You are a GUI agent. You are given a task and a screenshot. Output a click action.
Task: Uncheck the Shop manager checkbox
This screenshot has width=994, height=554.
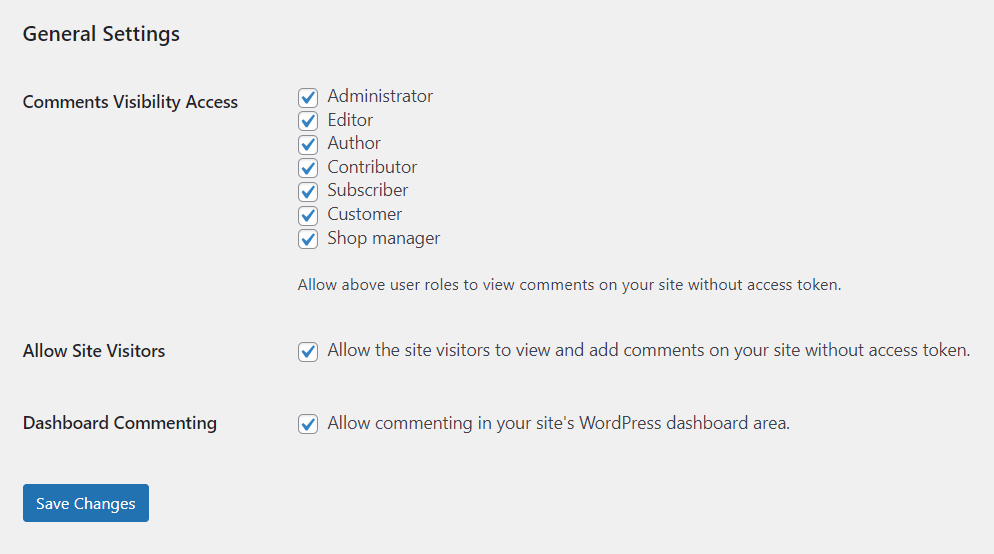pyautogui.click(x=308, y=239)
